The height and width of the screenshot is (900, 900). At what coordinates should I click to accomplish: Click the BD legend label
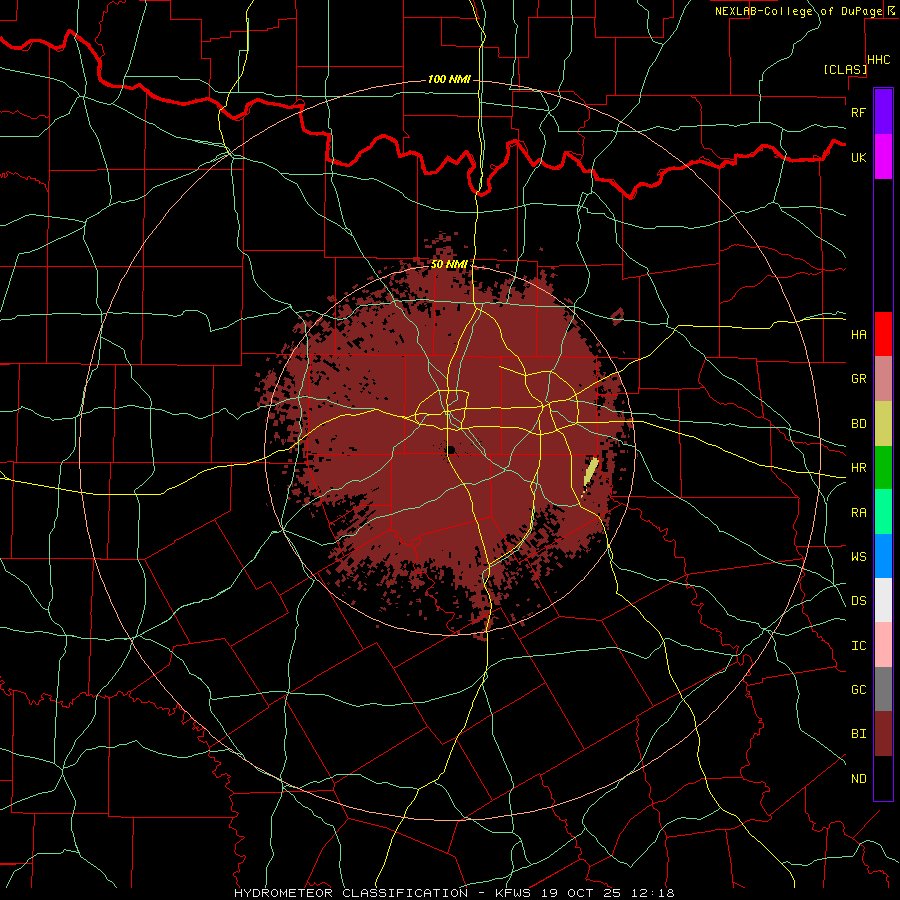click(x=858, y=424)
